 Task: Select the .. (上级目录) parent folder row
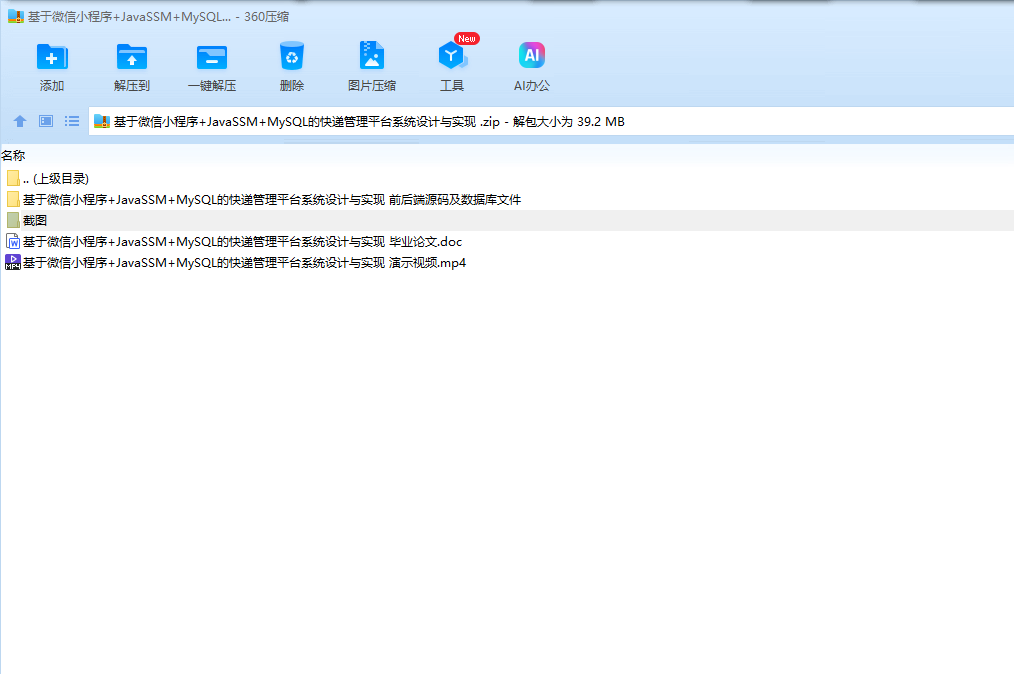click(x=507, y=179)
